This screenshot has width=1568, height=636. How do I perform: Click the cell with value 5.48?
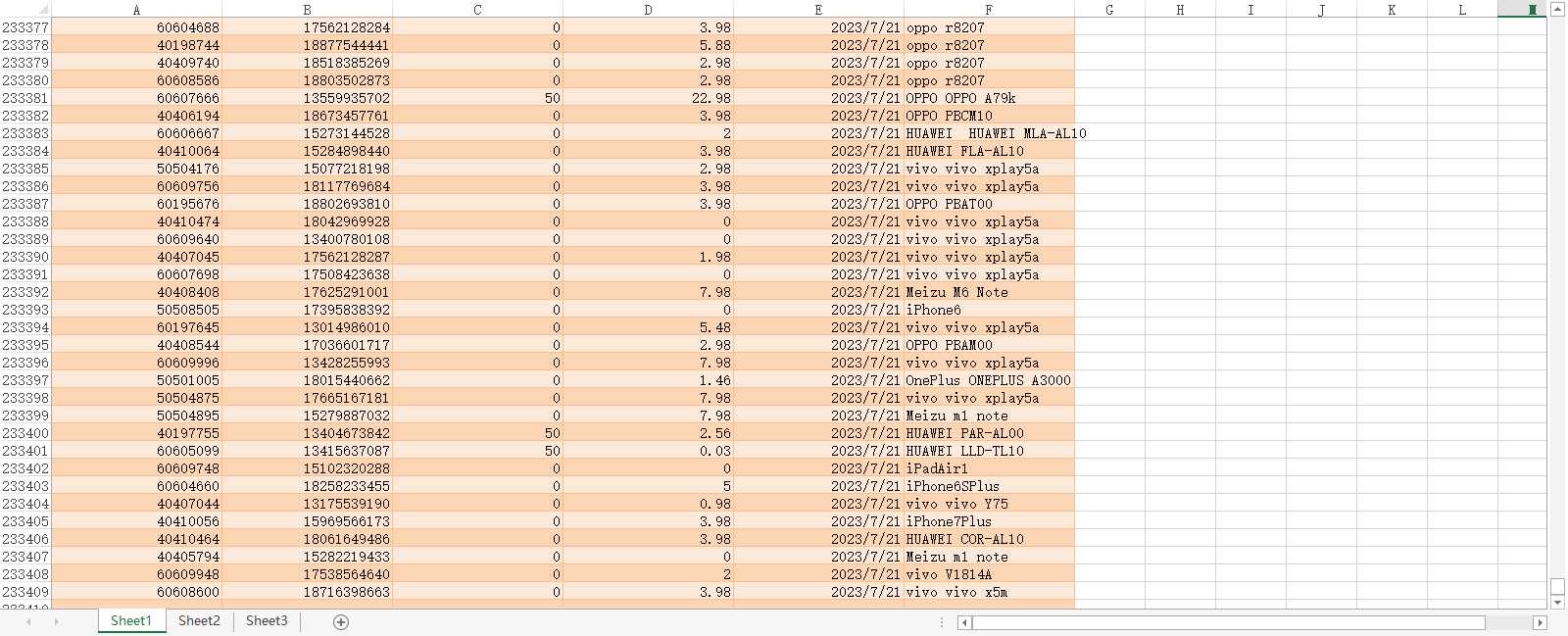pyautogui.click(x=648, y=327)
